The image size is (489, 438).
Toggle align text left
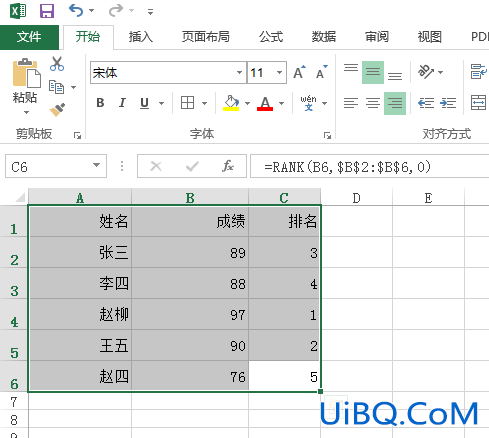tap(351, 103)
